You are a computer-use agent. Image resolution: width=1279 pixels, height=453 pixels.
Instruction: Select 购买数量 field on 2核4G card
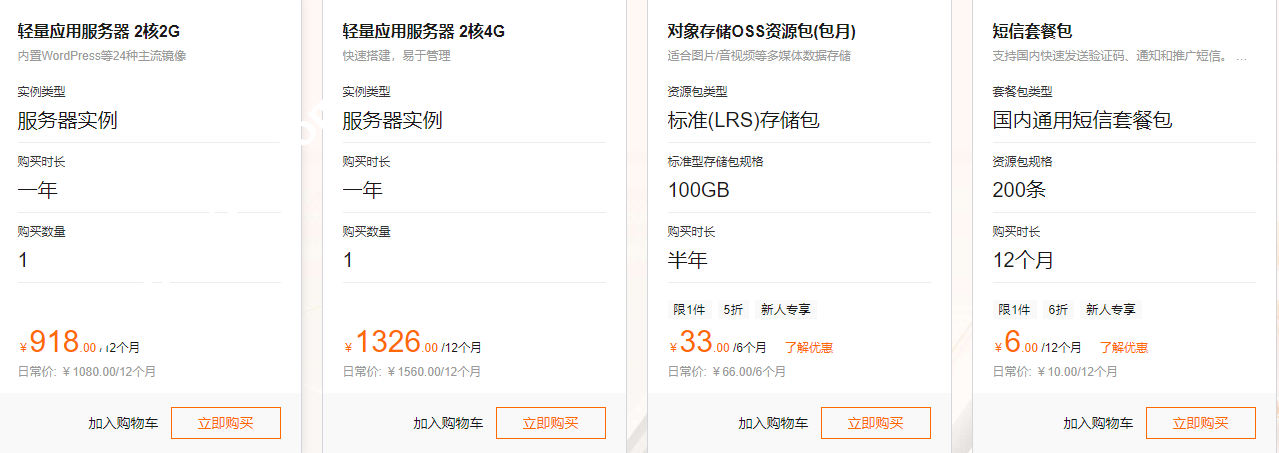click(474, 260)
